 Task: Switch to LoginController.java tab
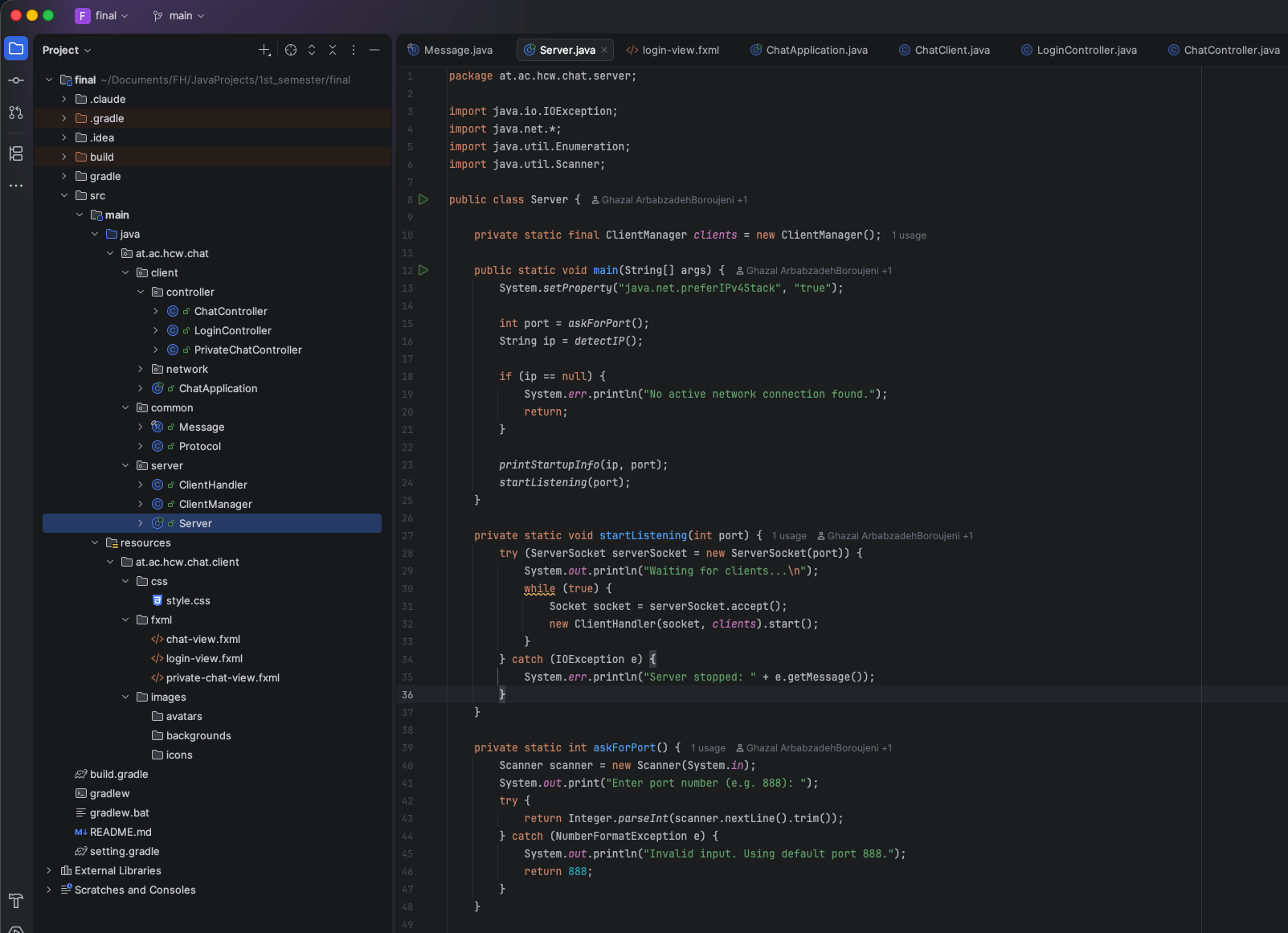point(1079,50)
